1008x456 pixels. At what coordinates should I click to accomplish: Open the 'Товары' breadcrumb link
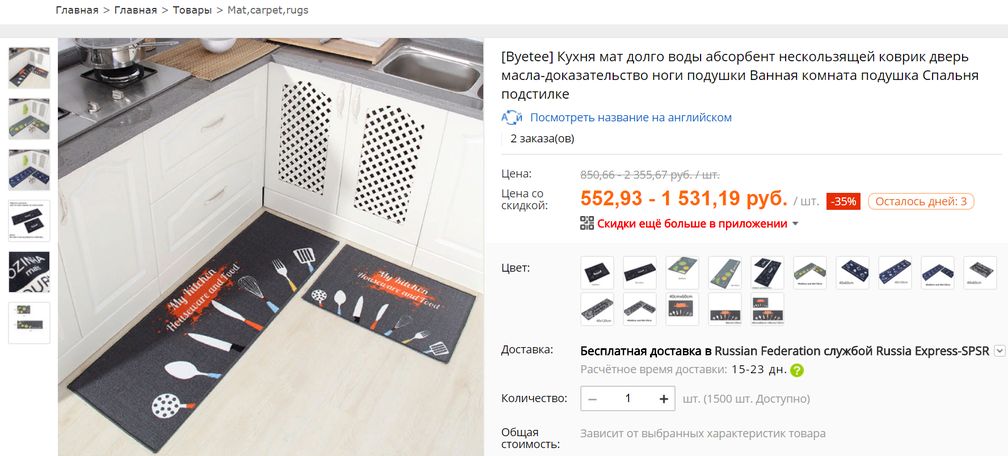(x=192, y=10)
